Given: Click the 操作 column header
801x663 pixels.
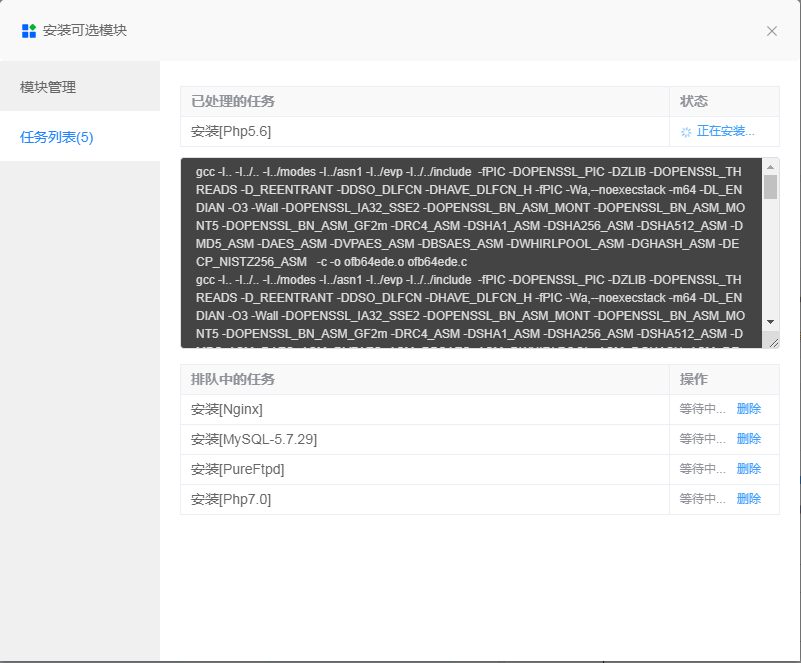Looking at the screenshot, I should 690,380.
